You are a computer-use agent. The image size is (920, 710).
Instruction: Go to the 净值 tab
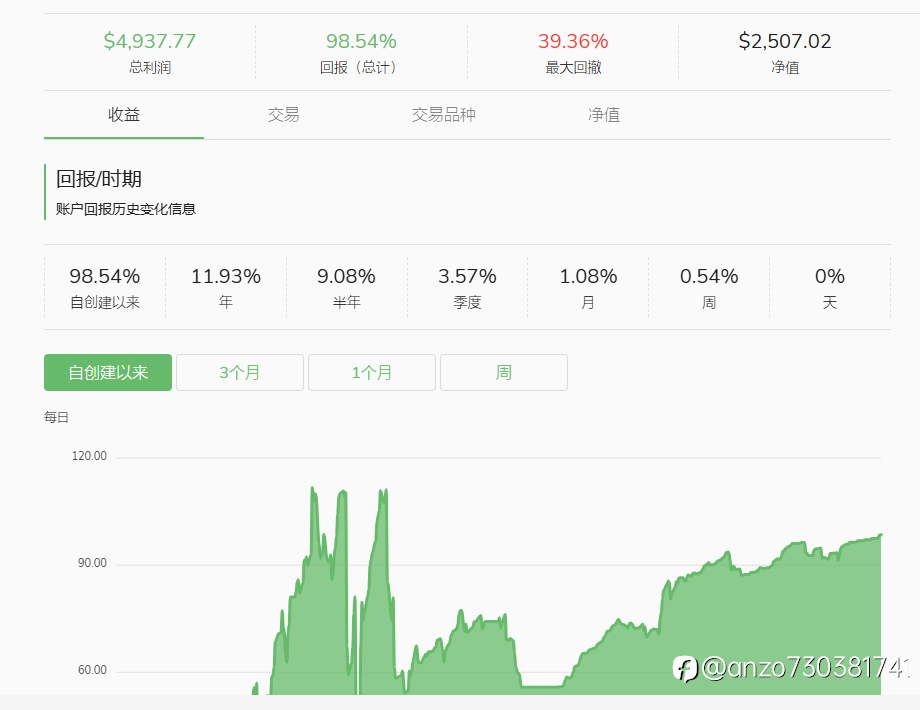604,115
